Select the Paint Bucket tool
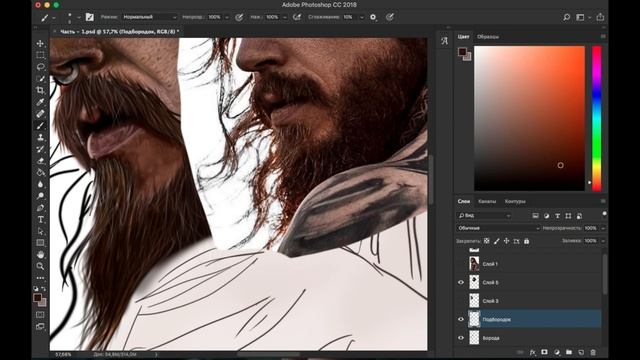The image size is (640, 360). (x=40, y=173)
